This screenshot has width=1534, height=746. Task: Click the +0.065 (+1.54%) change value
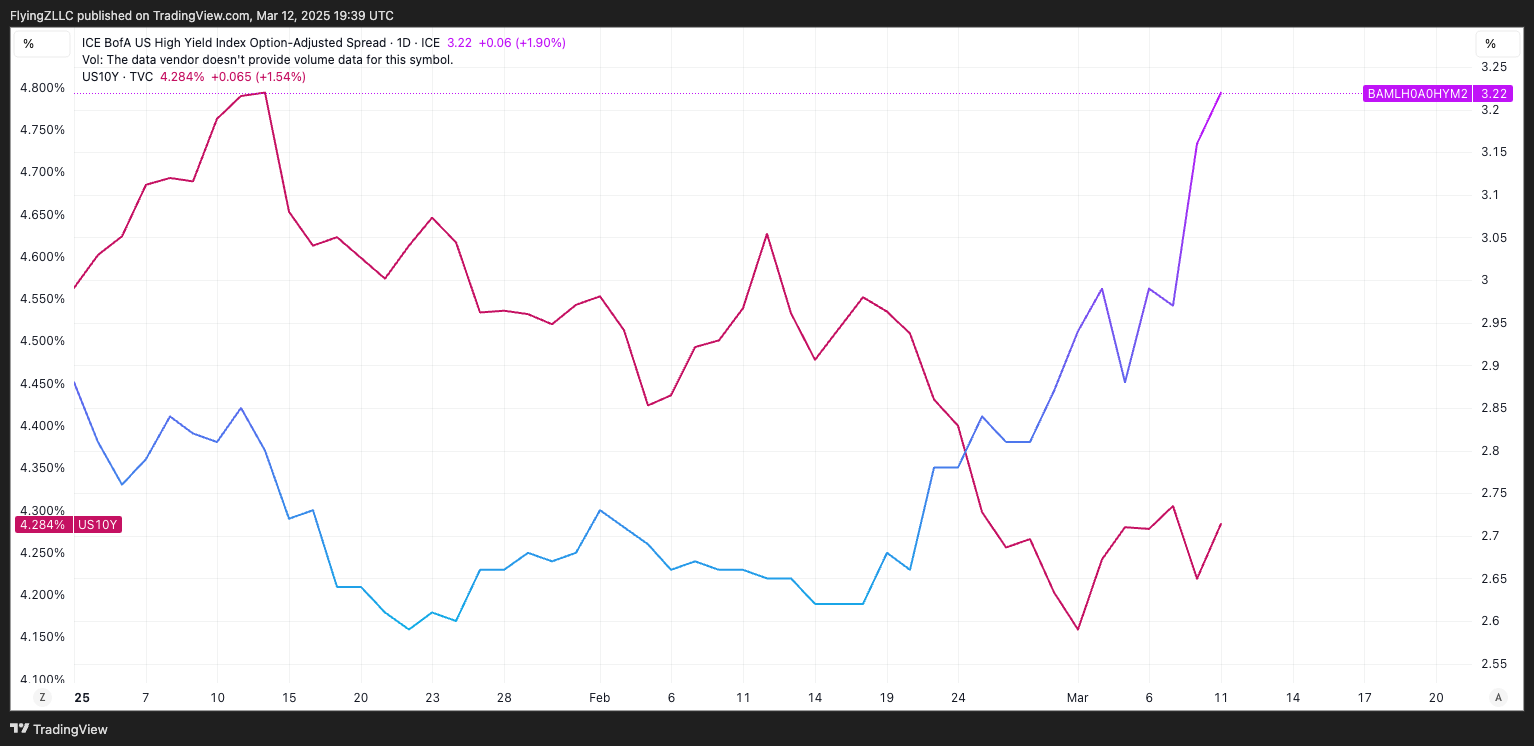259,76
